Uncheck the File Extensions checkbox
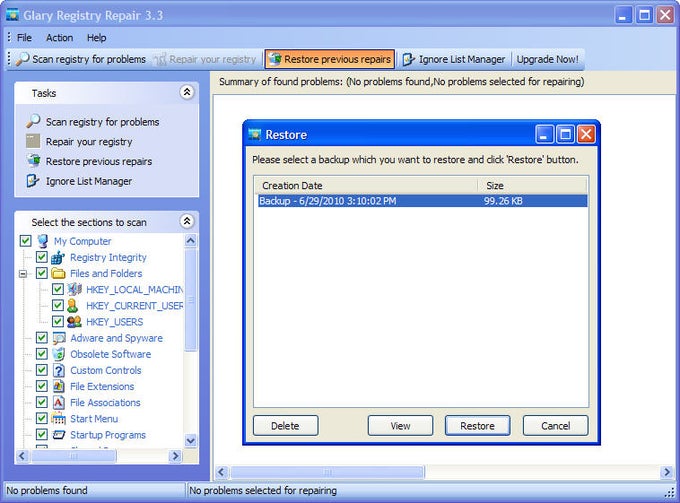Viewport: 680px width, 503px height. pyautogui.click(x=42, y=386)
